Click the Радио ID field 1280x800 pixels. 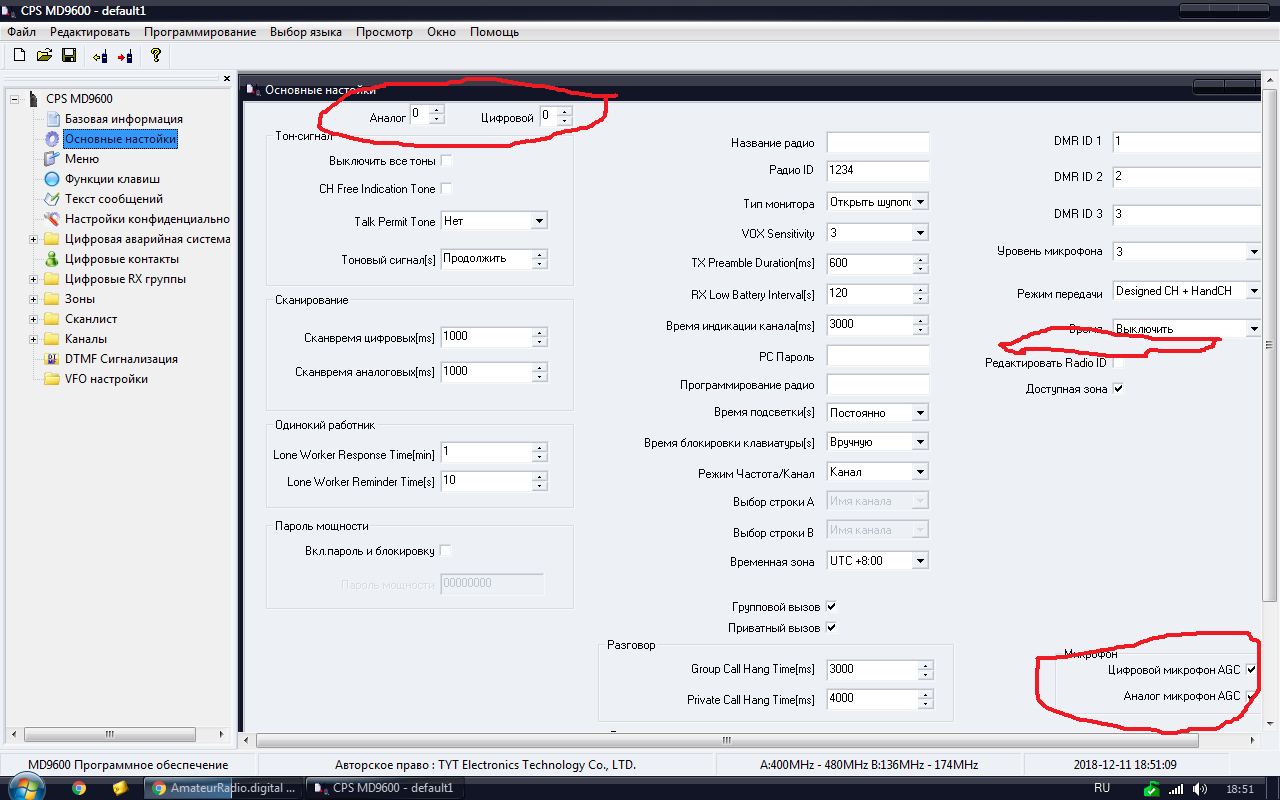[878, 171]
